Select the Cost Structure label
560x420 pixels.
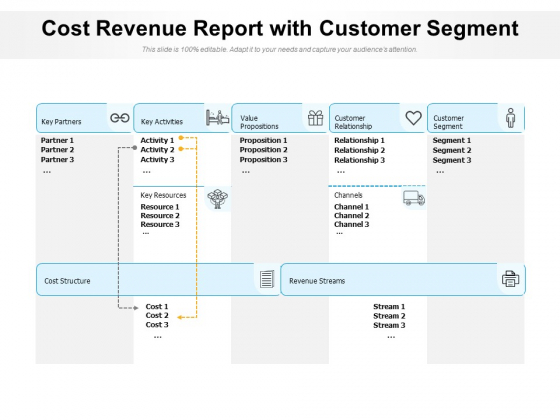pyautogui.click(x=67, y=281)
